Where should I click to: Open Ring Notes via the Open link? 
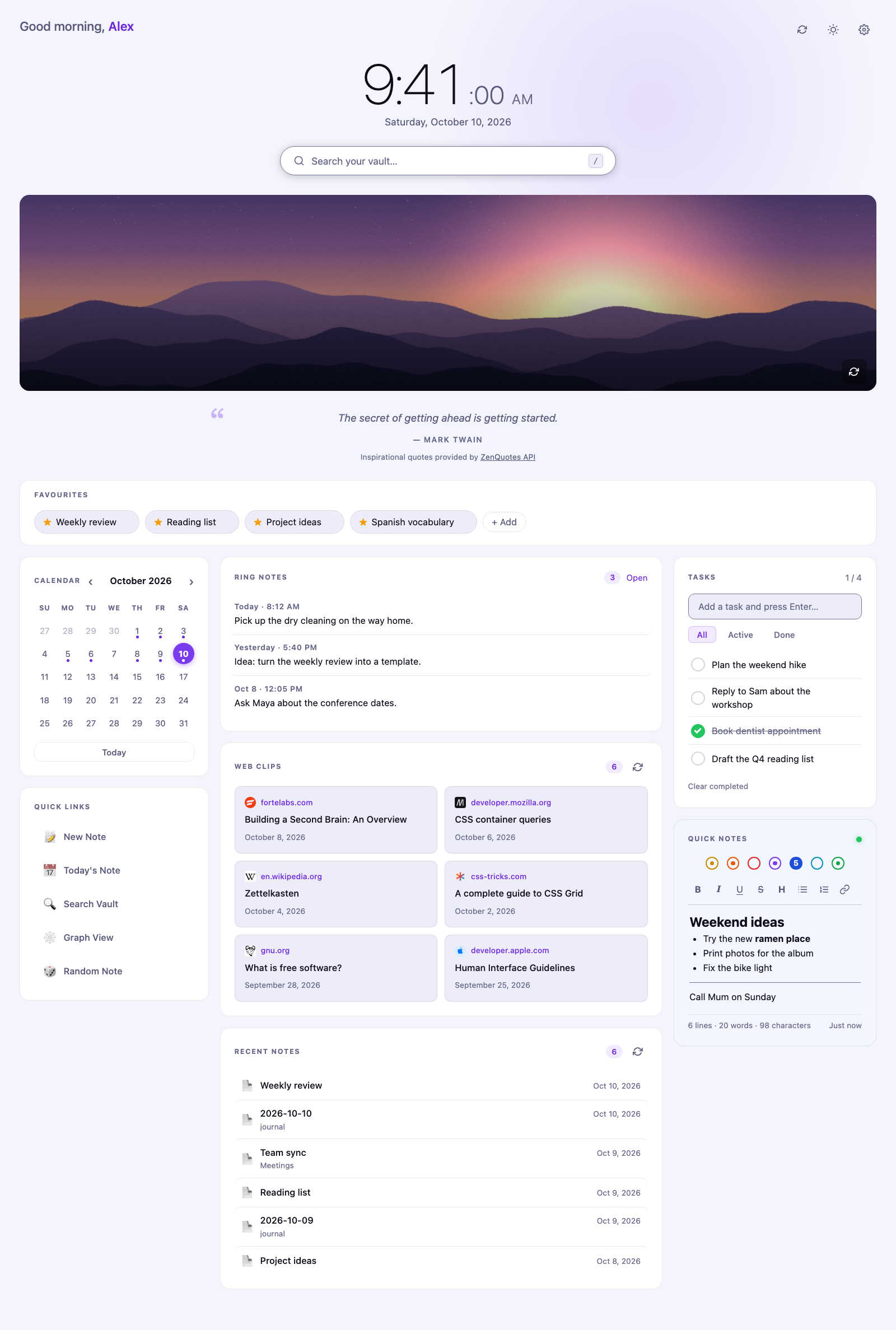pos(637,577)
